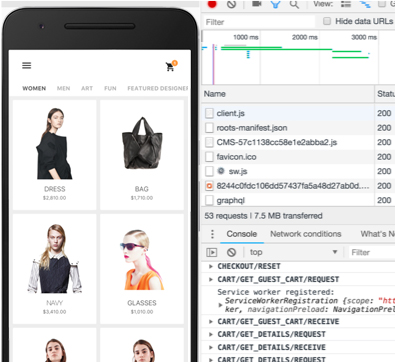Toggle the network filter funnel icon
The width and height of the screenshot is (395, 362).
(x=275, y=4)
